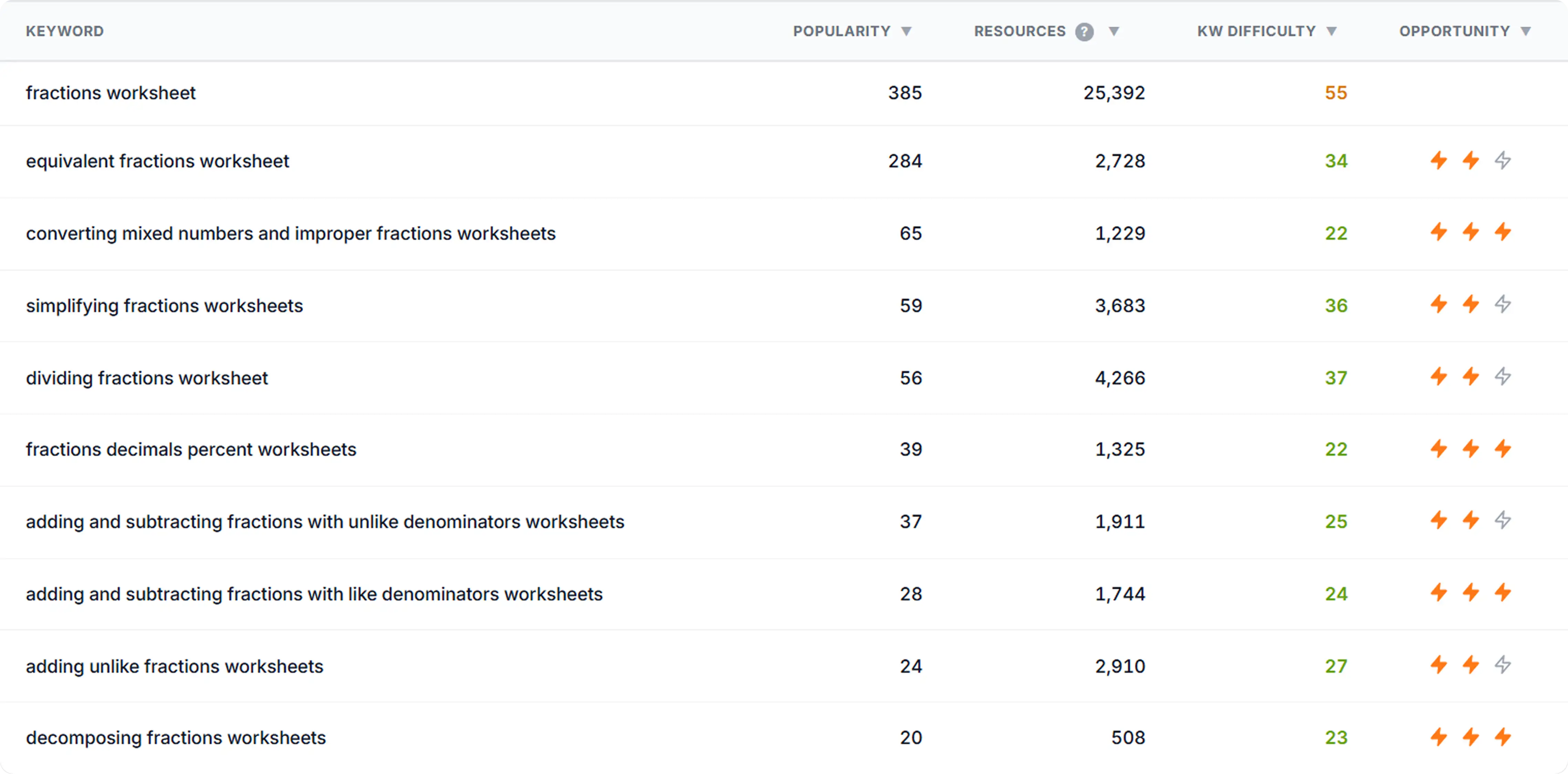
Task: Select the Keyword column header
Action: pyautogui.click(x=64, y=31)
